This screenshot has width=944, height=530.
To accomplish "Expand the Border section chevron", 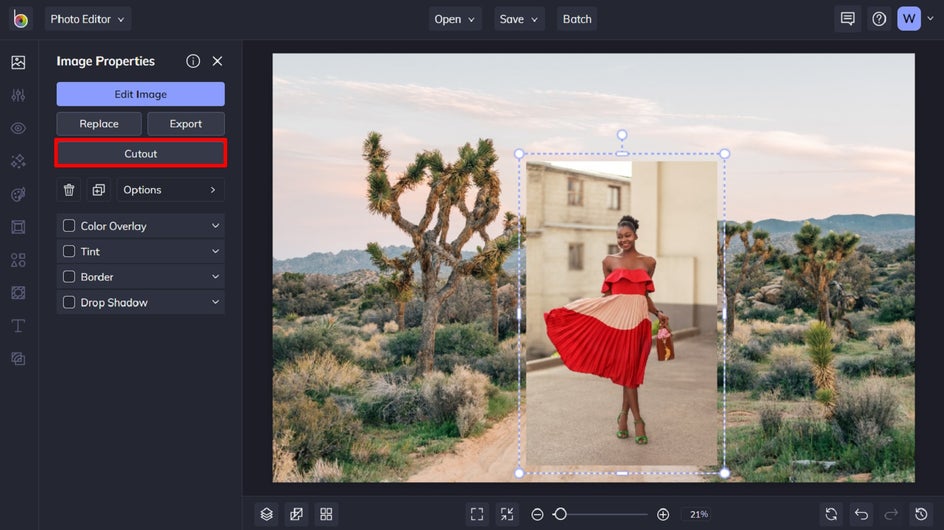I will coord(215,277).
